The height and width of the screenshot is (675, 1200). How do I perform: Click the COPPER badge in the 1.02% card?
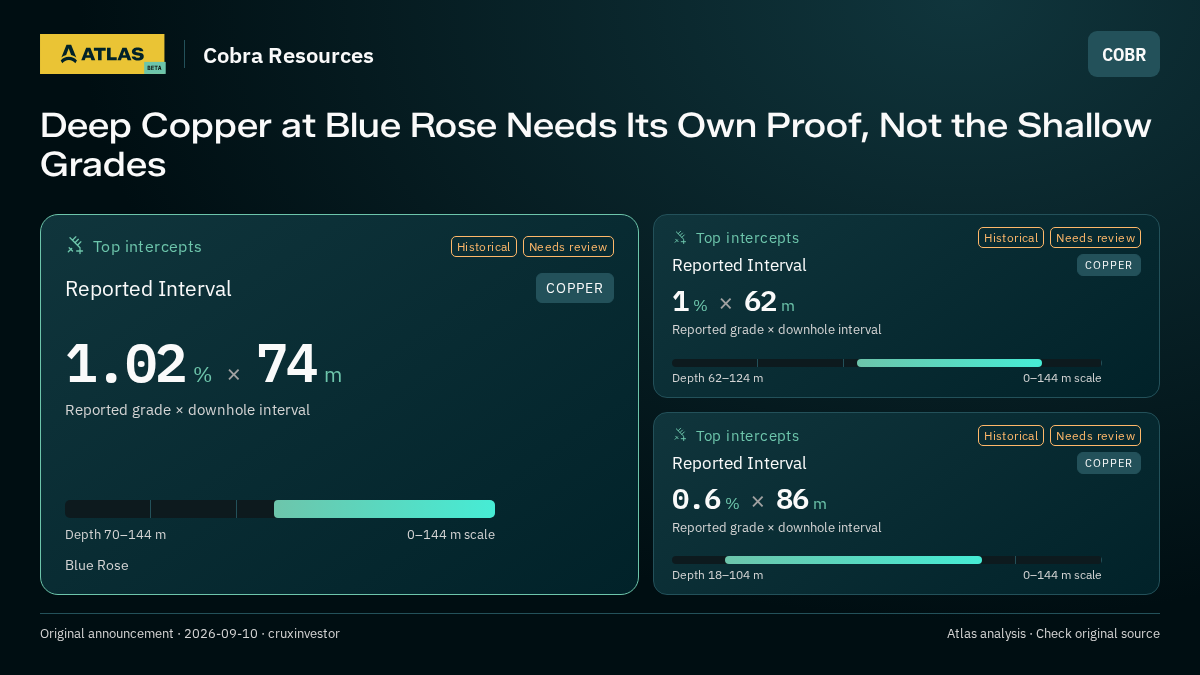[x=575, y=288]
